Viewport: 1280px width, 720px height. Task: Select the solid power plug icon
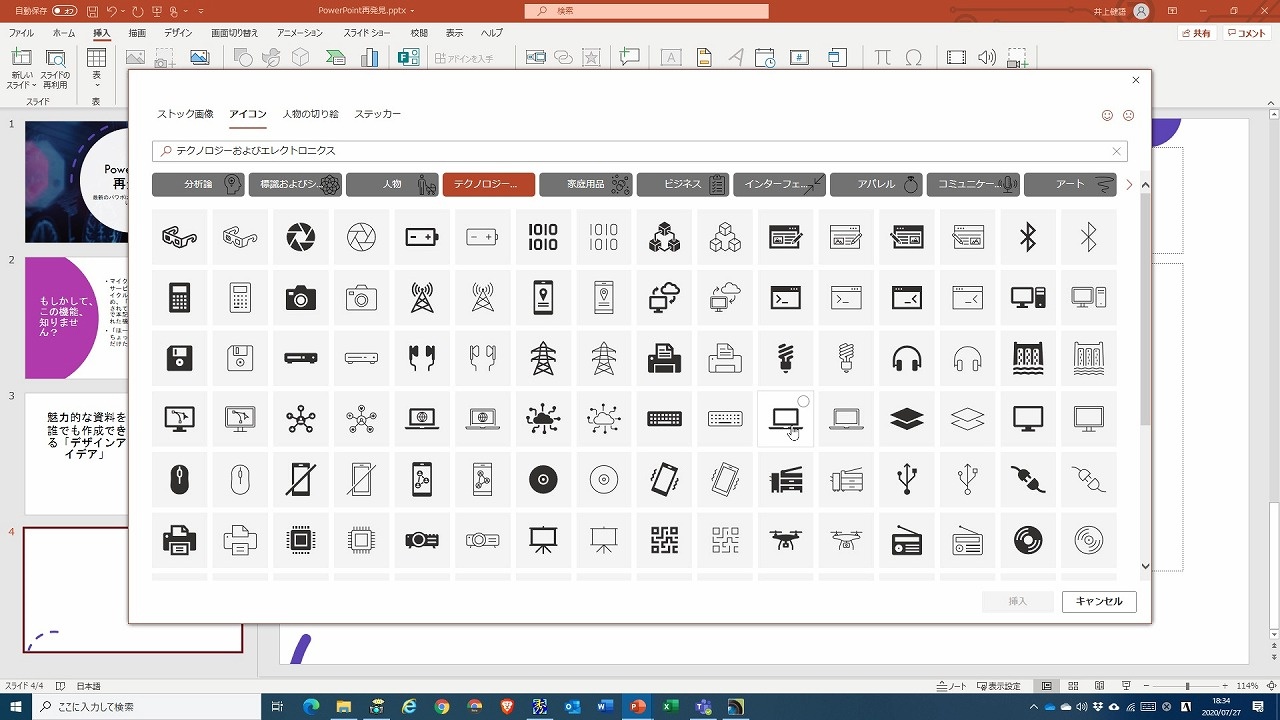1028,480
